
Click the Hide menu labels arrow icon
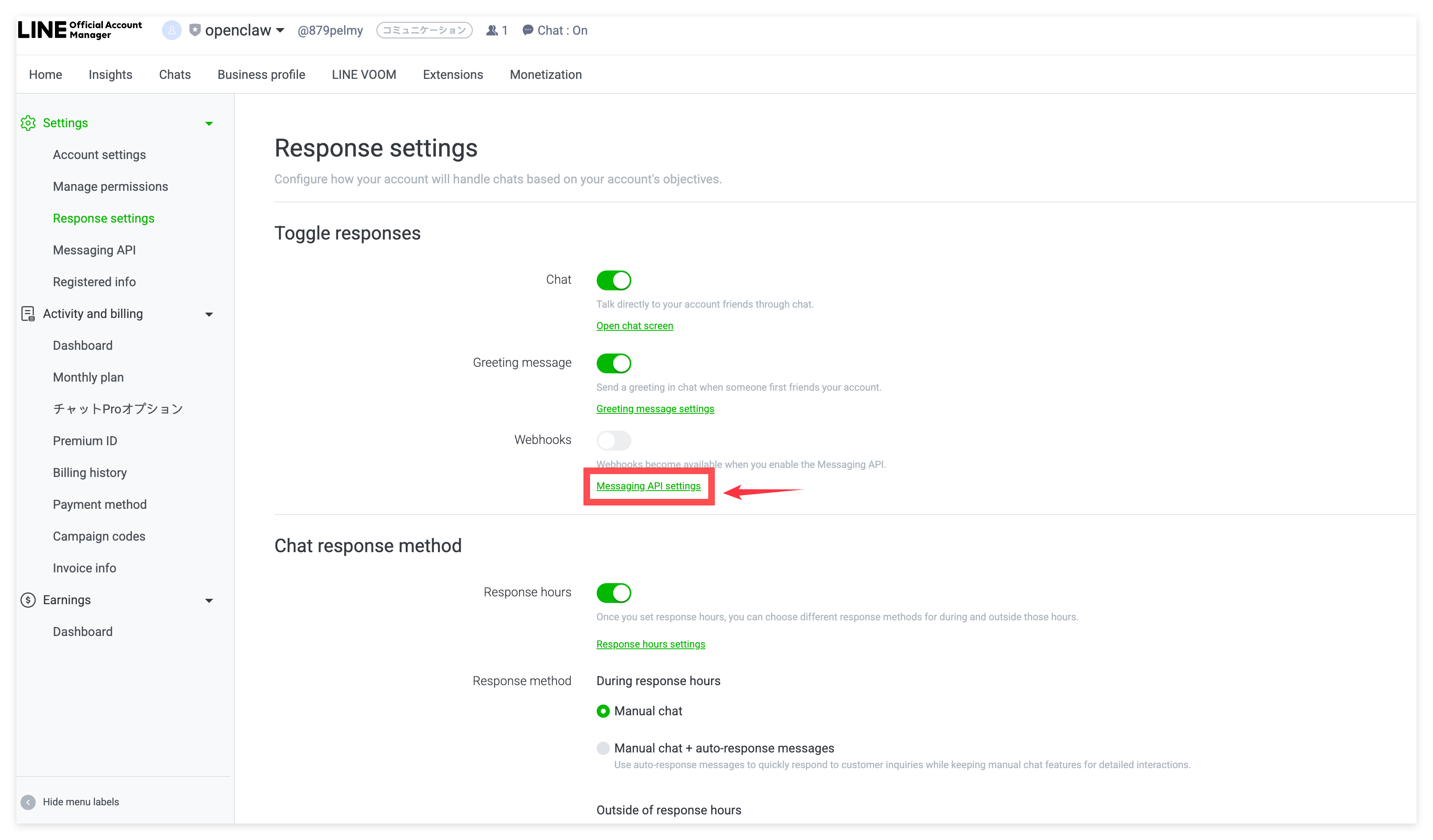point(28,802)
